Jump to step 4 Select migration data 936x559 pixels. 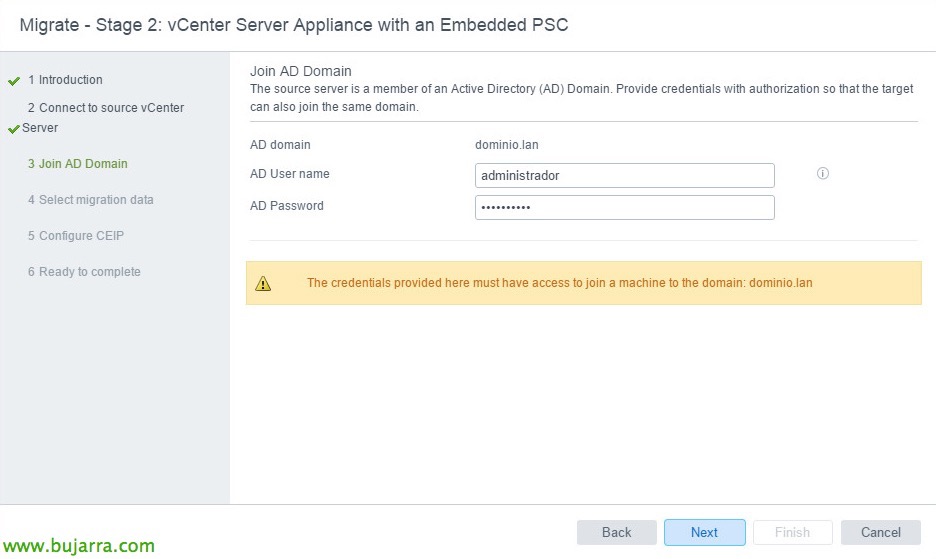[x=91, y=200]
